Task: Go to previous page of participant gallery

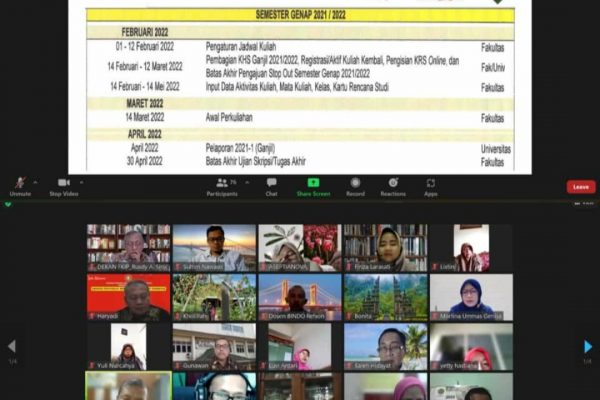Action: (x=11, y=346)
